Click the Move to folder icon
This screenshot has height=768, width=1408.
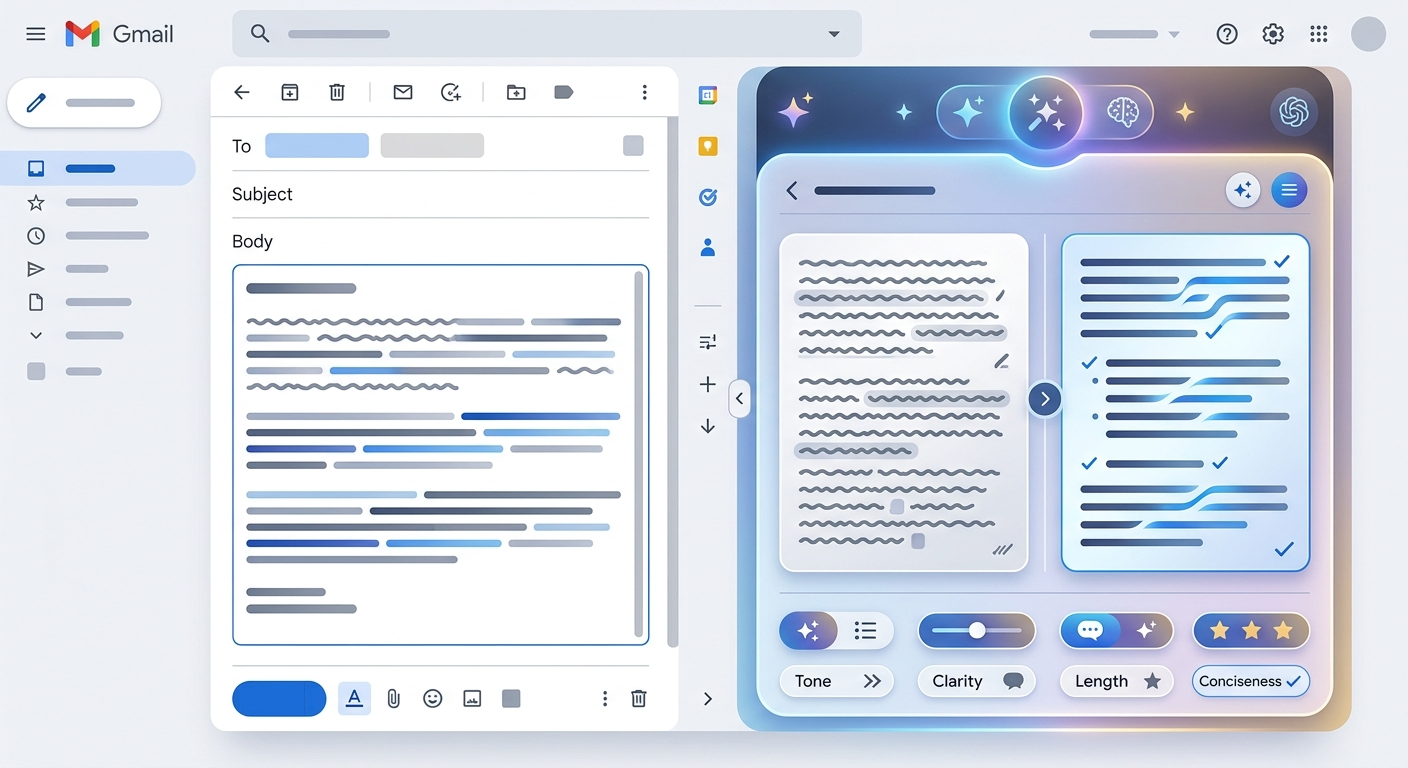[x=516, y=92]
